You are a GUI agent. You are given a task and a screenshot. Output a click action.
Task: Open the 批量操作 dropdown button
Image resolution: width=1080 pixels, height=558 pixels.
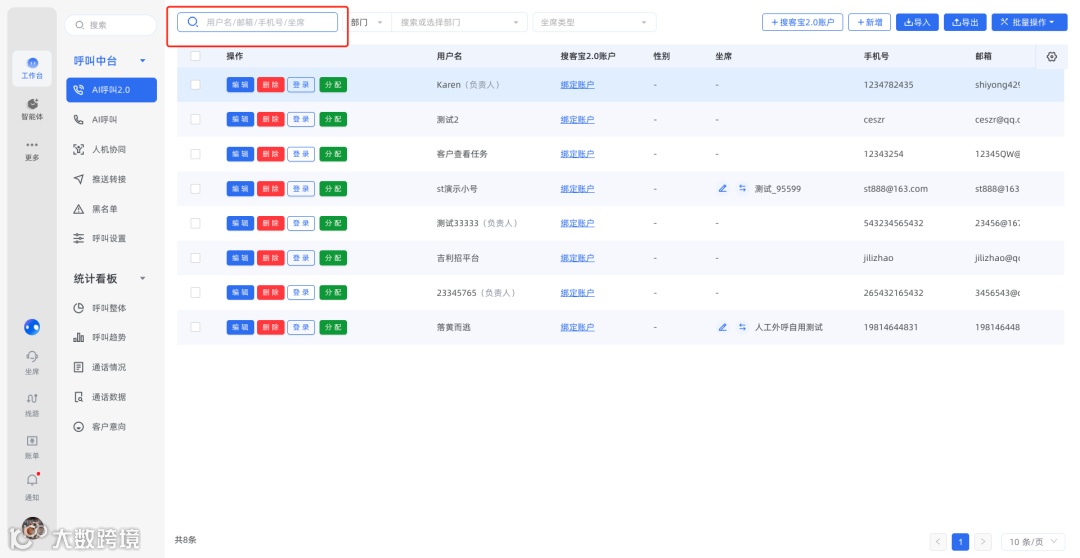pos(1029,22)
